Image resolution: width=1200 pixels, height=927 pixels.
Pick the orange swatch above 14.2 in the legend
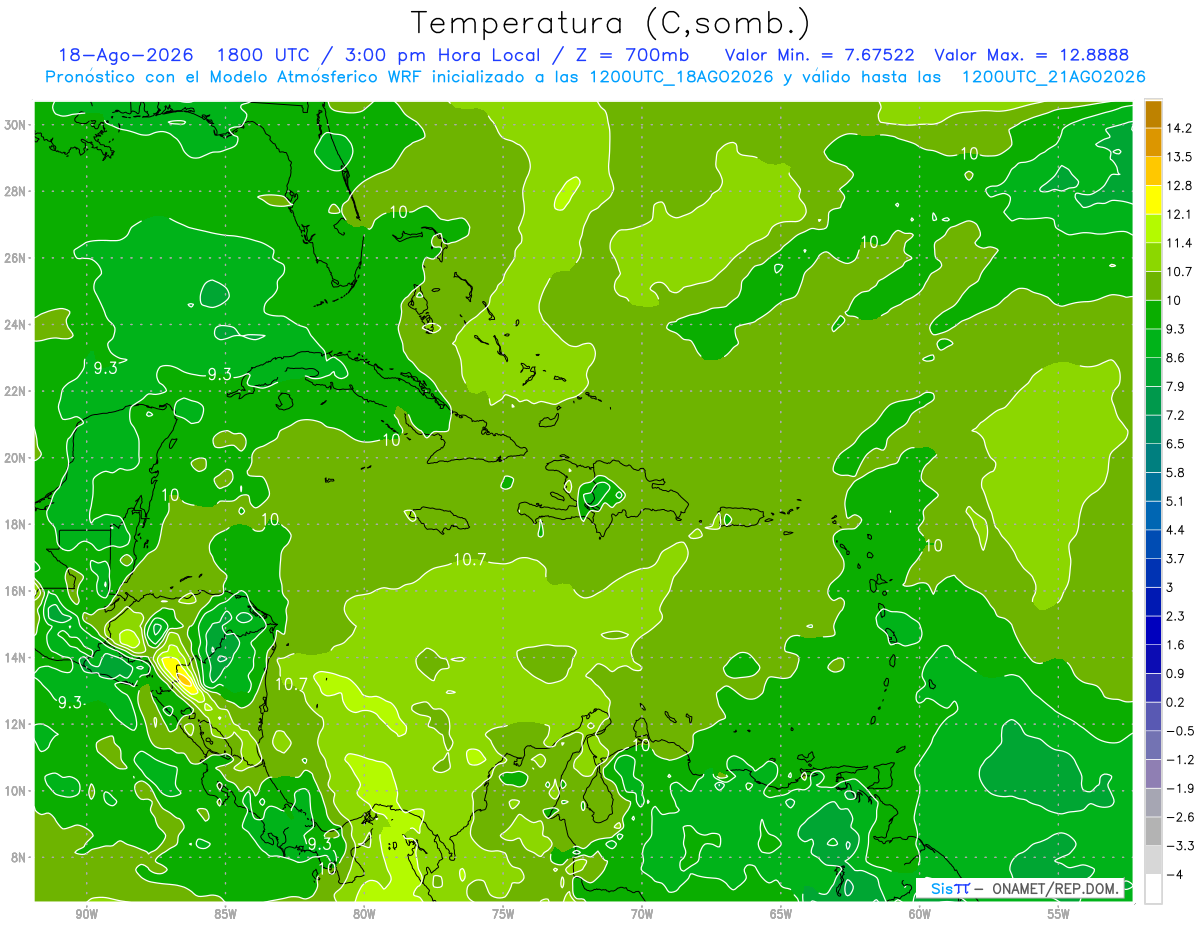pyautogui.click(x=1153, y=114)
